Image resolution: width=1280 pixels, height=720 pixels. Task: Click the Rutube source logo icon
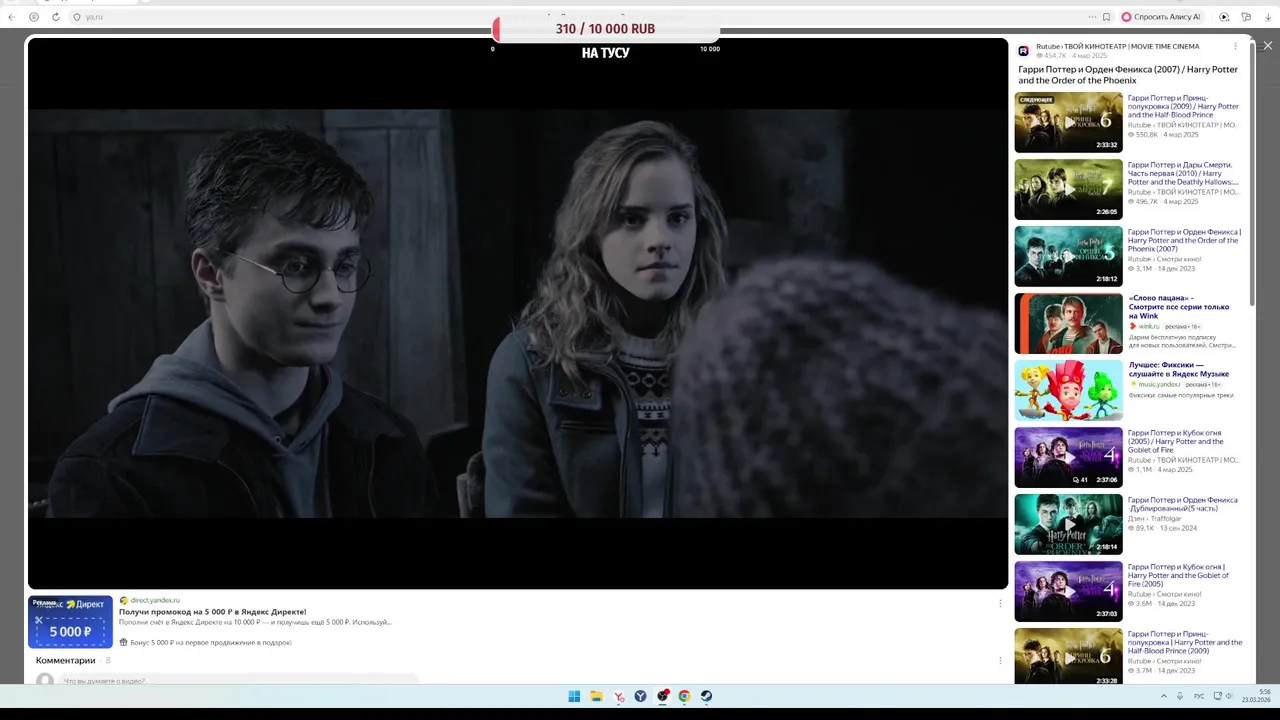coord(1023,51)
